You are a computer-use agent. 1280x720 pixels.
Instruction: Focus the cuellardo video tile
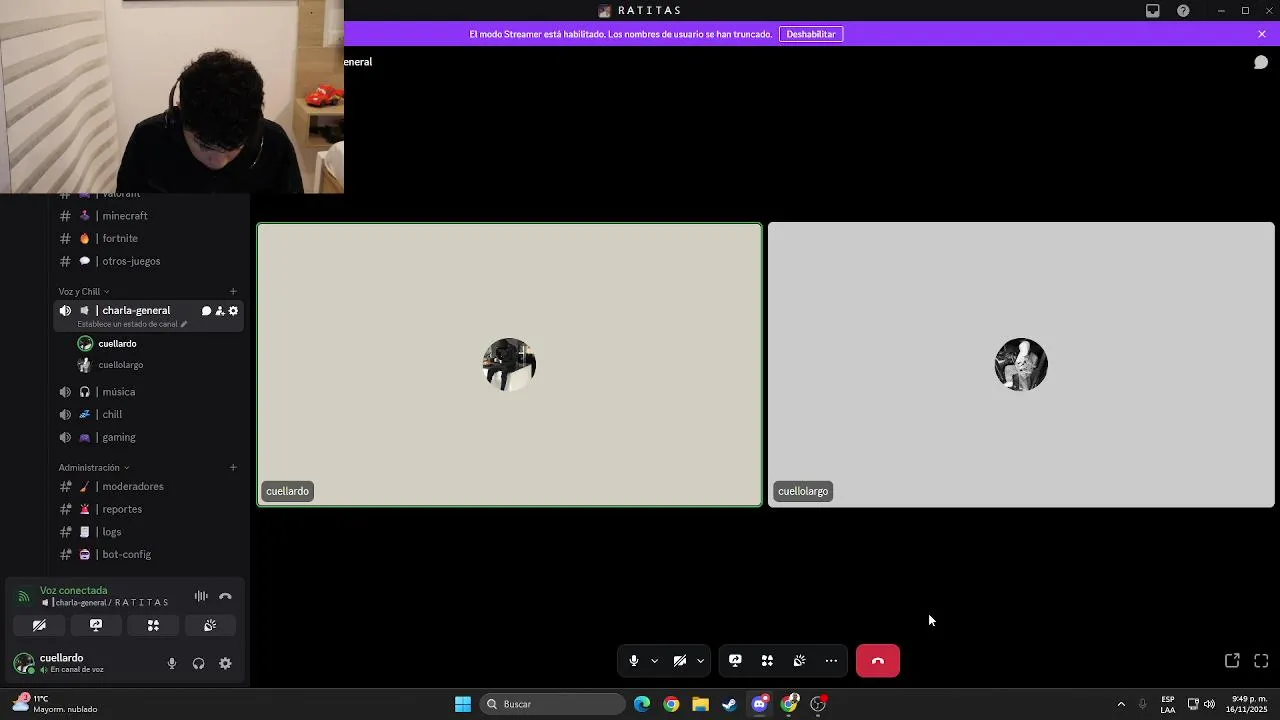click(510, 365)
